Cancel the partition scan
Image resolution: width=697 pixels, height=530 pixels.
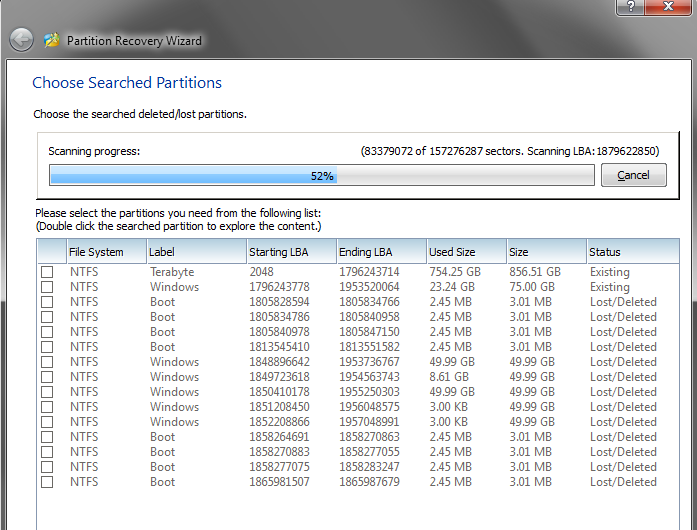click(x=633, y=175)
